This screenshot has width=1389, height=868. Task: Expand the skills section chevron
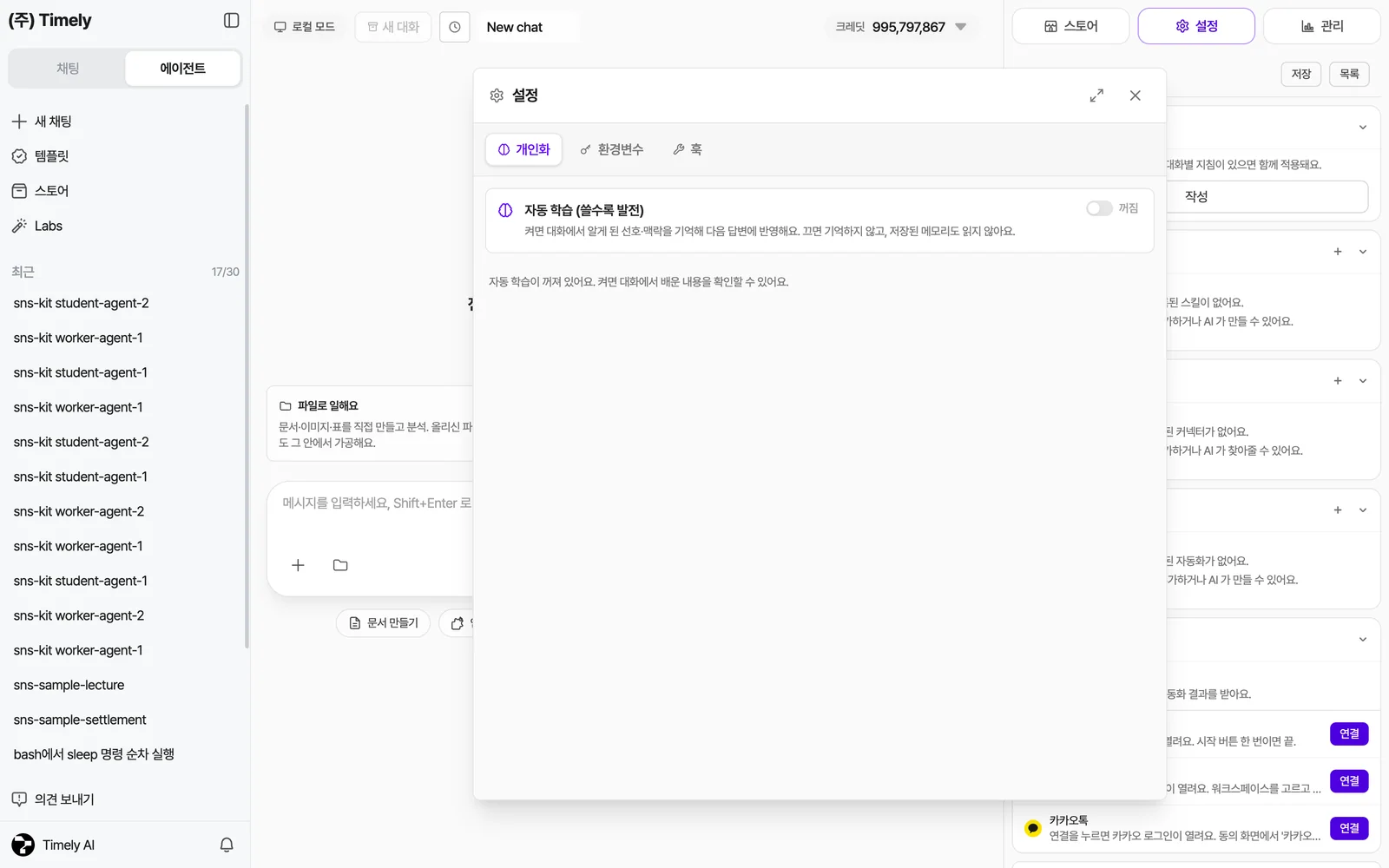tap(1363, 252)
